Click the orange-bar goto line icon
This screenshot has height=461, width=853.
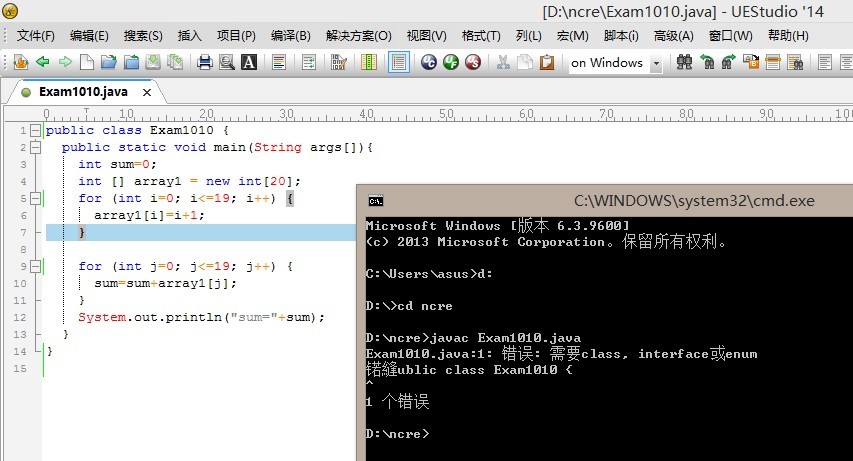pos(773,62)
